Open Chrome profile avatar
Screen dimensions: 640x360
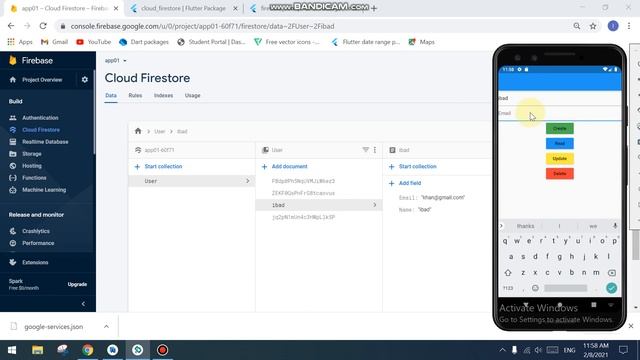[613, 26]
